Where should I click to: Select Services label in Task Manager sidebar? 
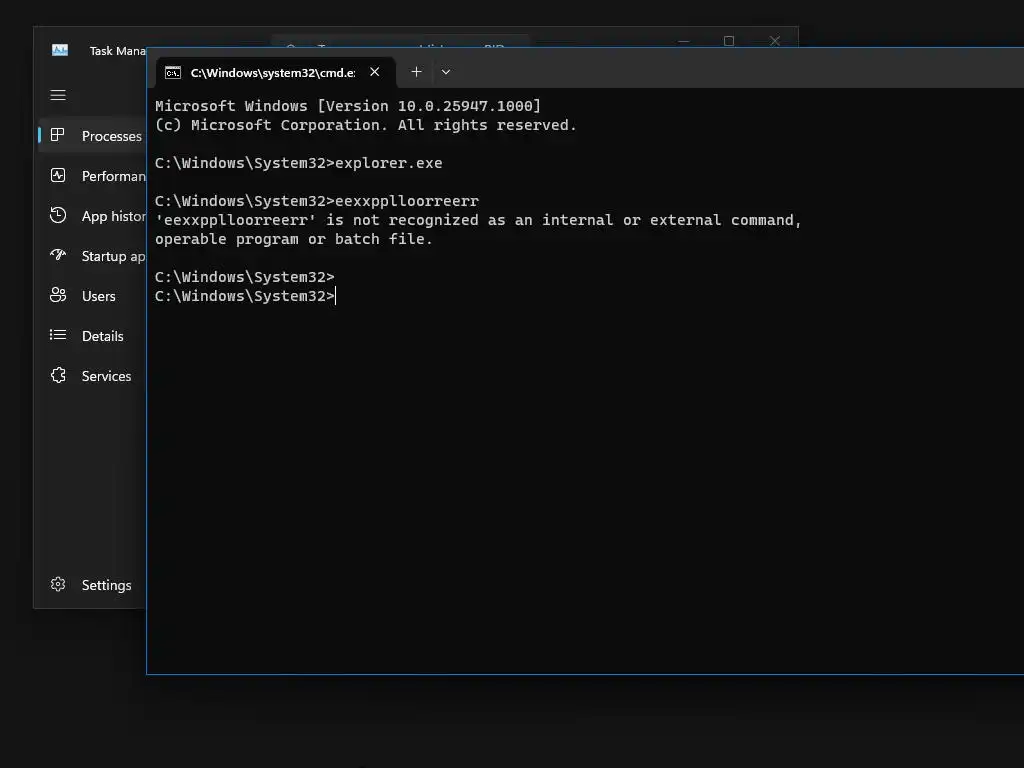tap(106, 376)
